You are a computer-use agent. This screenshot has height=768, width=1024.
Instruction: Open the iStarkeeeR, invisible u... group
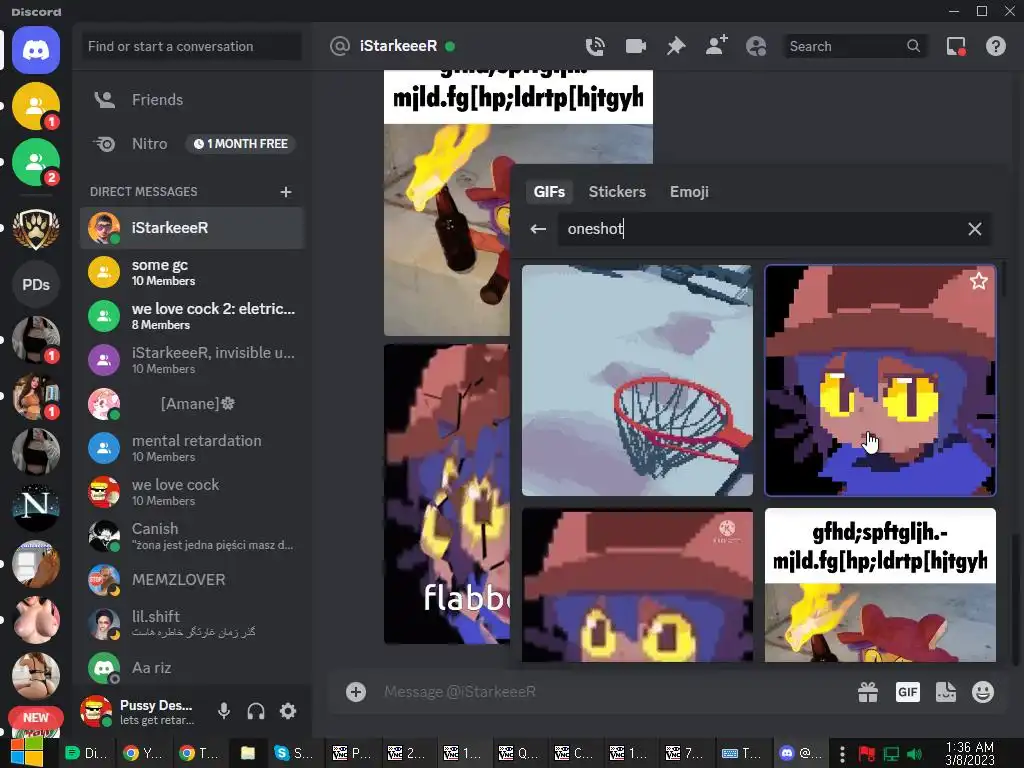(192, 360)
